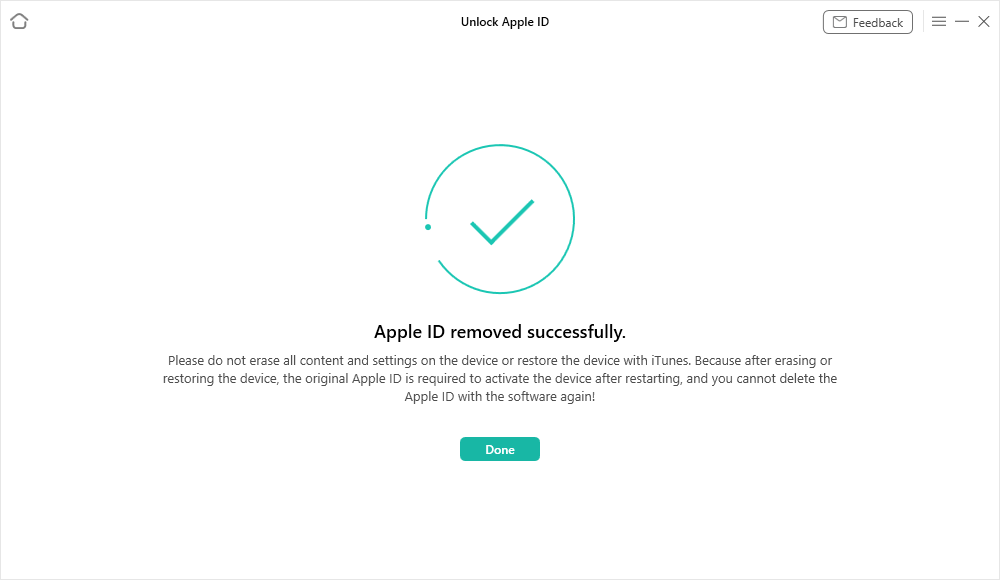
Task: Click the green Done control below the message
Action: (x=500, y=449)
